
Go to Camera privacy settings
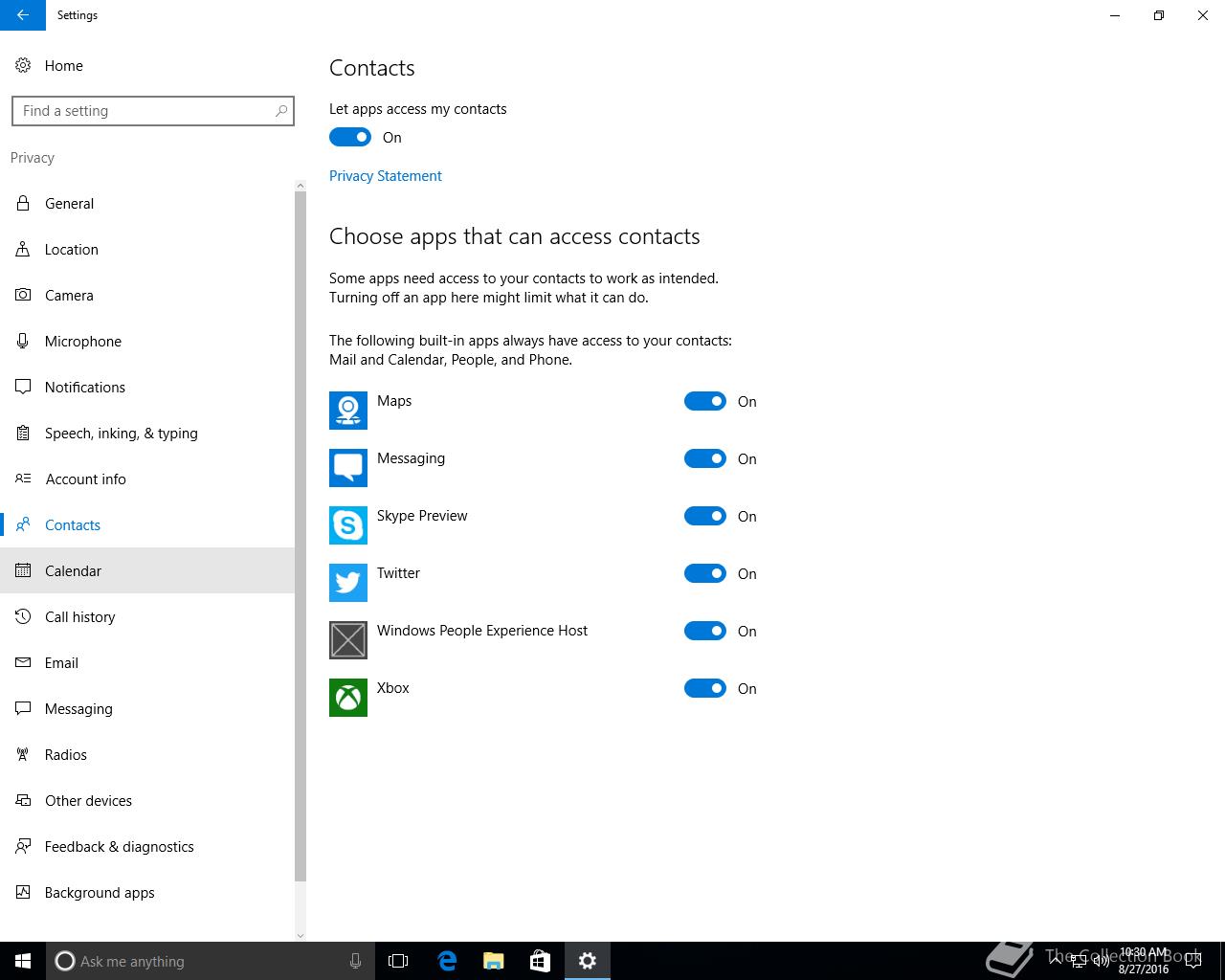click(x=147, y=295)
